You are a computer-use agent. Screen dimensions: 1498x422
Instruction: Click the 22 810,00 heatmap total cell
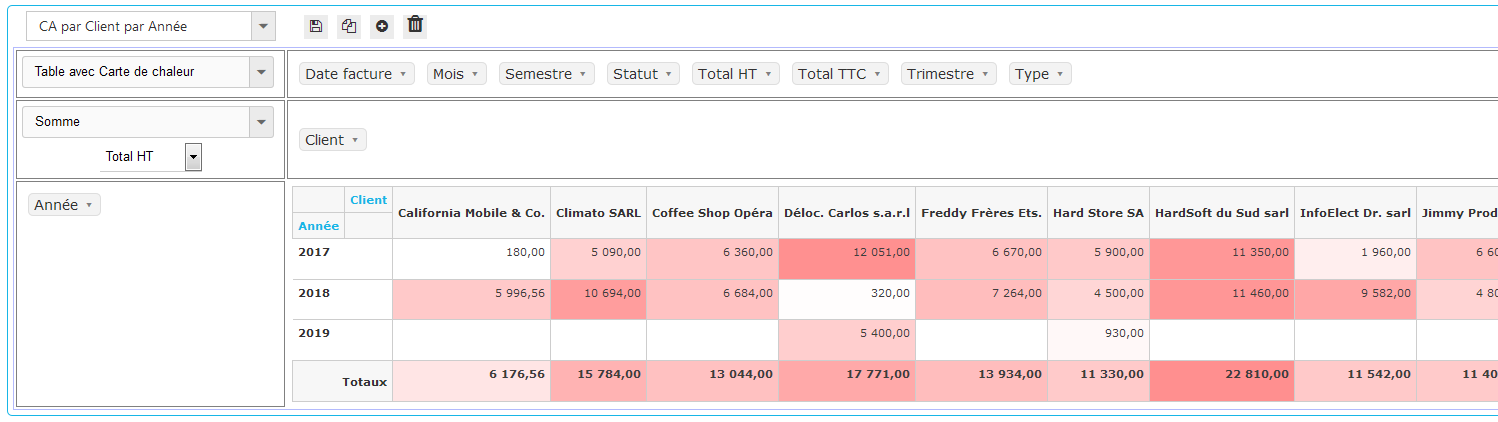coord(1221,374)
